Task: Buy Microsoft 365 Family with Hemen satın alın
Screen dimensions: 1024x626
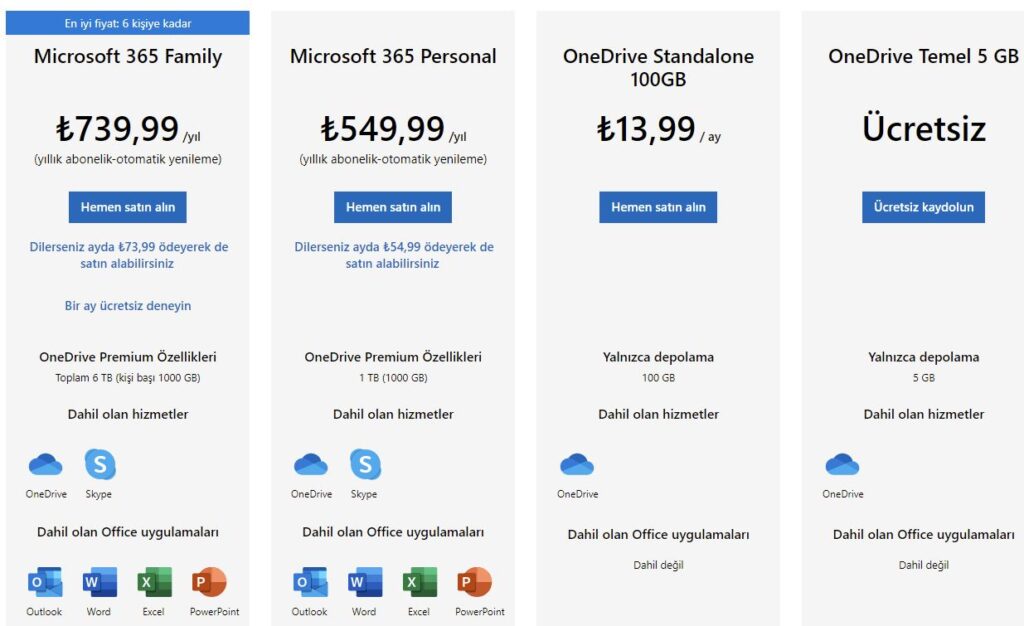Action: (x=127, y=207)
